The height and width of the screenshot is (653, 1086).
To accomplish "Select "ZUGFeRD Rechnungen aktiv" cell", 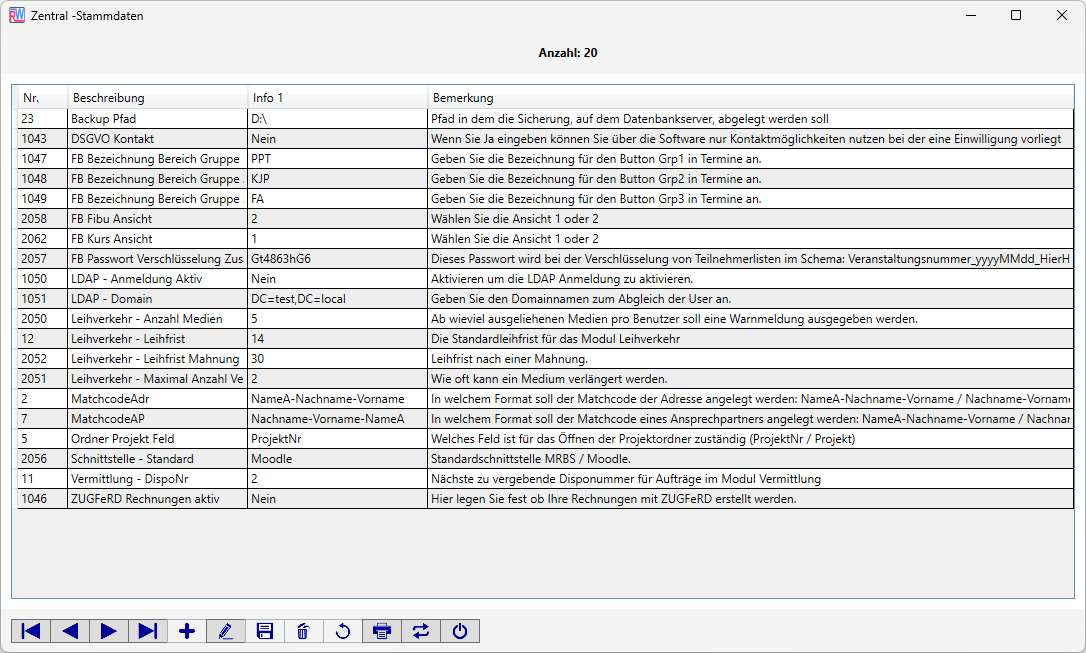I will point(157,500).
